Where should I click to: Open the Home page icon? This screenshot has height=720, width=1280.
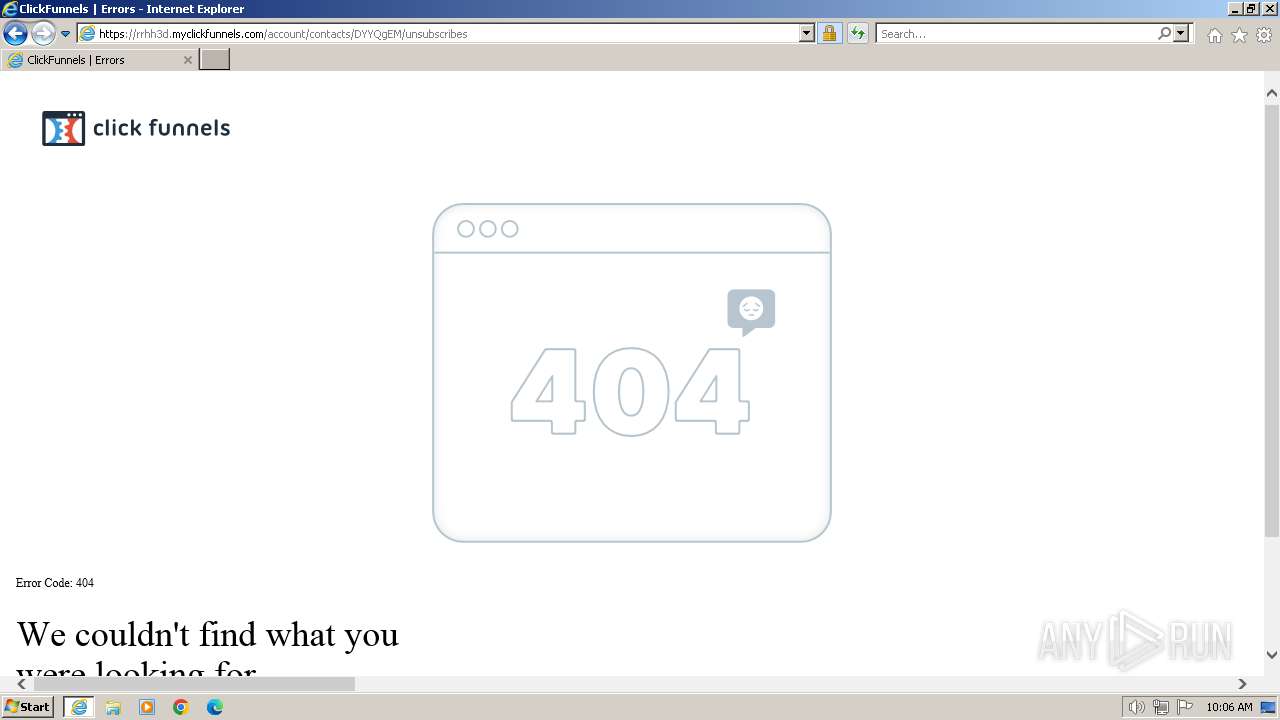pyautogui.click(x=1214, y=35)
